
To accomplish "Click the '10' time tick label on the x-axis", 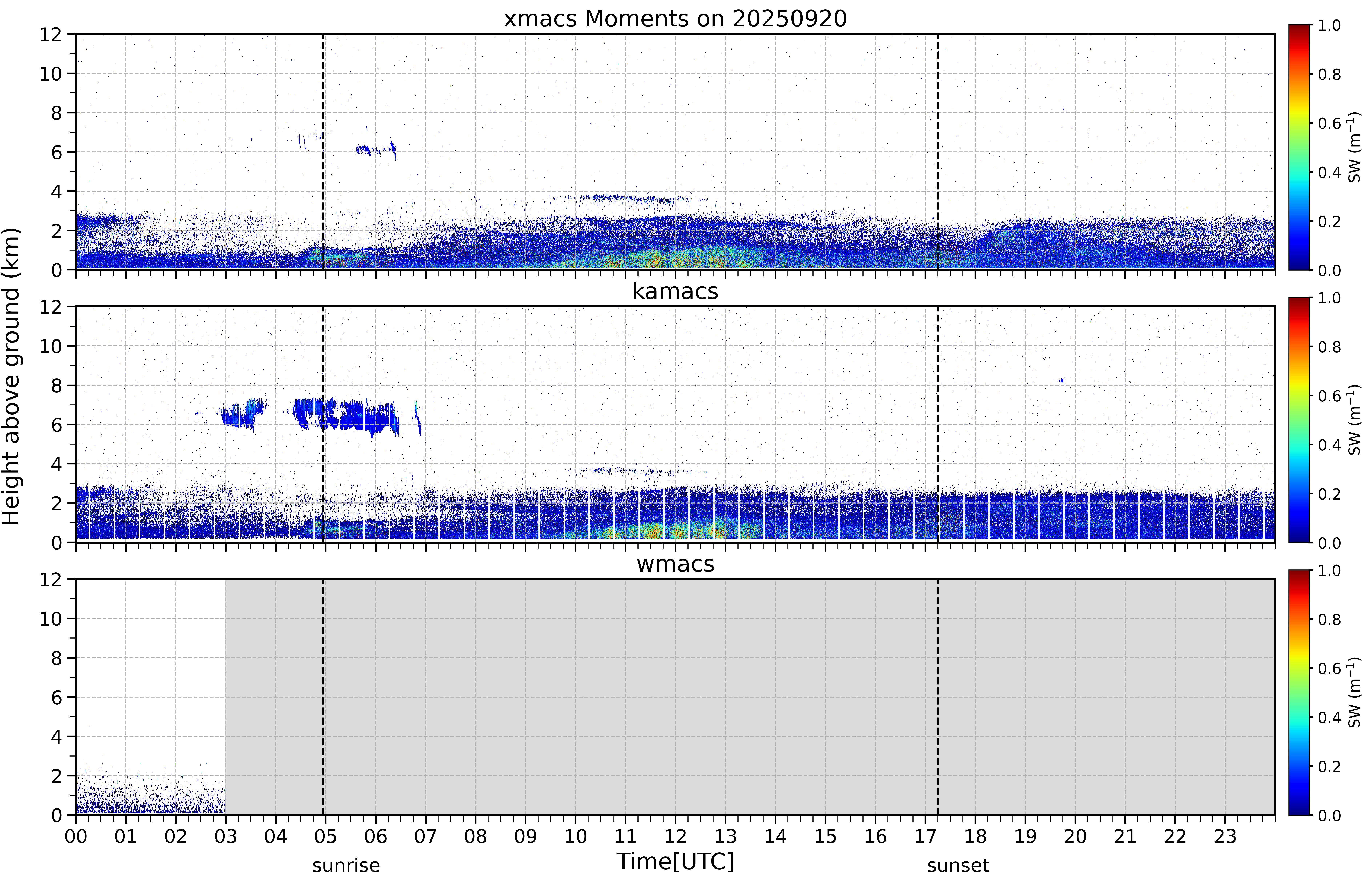I will (x=576, y=837).
